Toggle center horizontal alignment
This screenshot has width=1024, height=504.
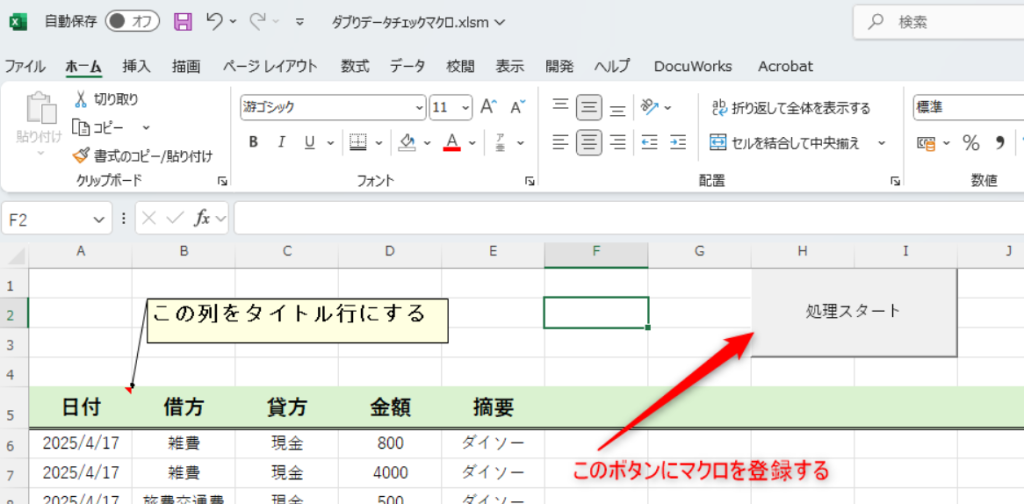click(589, 142)
